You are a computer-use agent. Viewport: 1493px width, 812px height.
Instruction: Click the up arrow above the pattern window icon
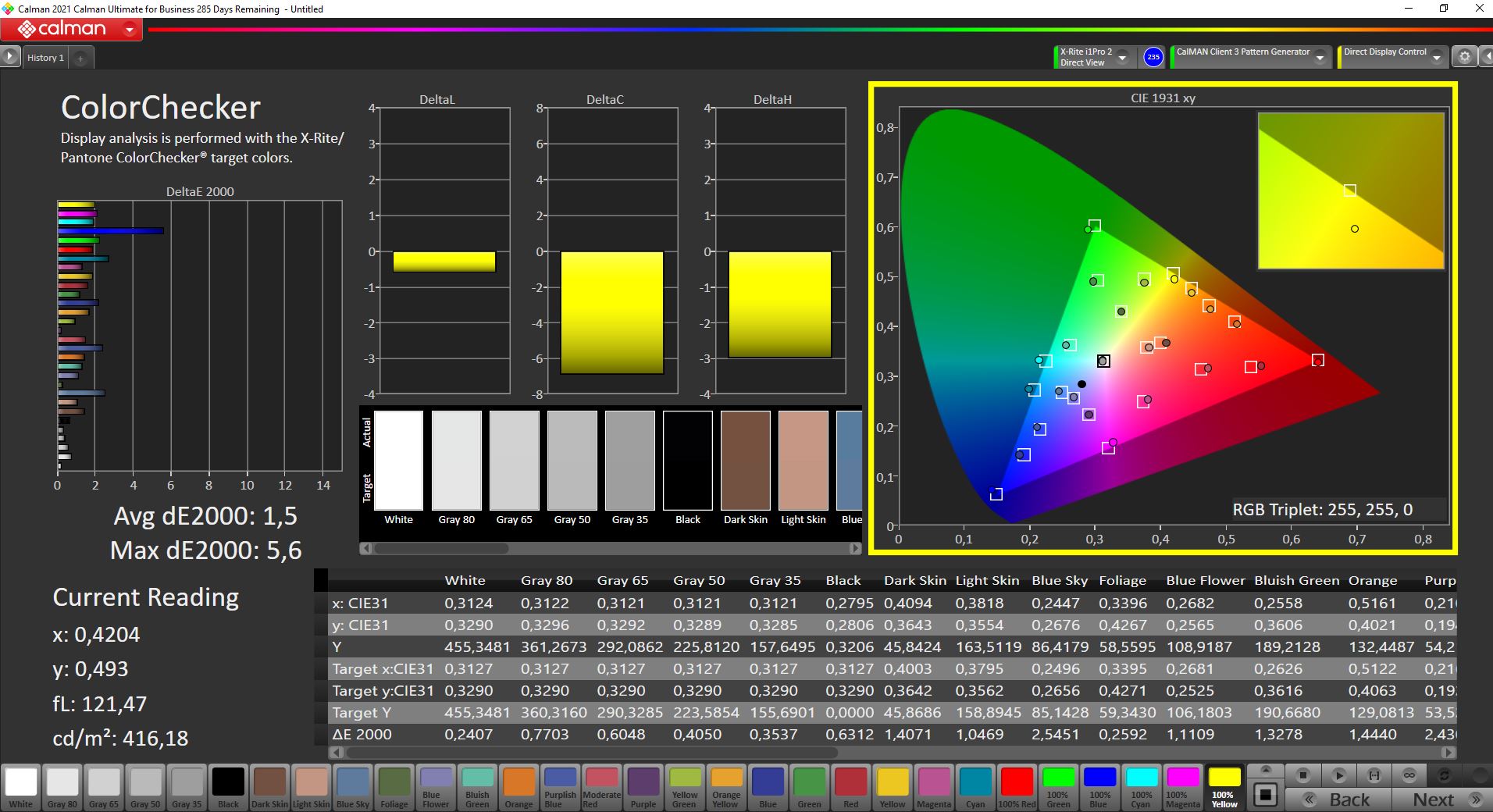pos(1266,770)
